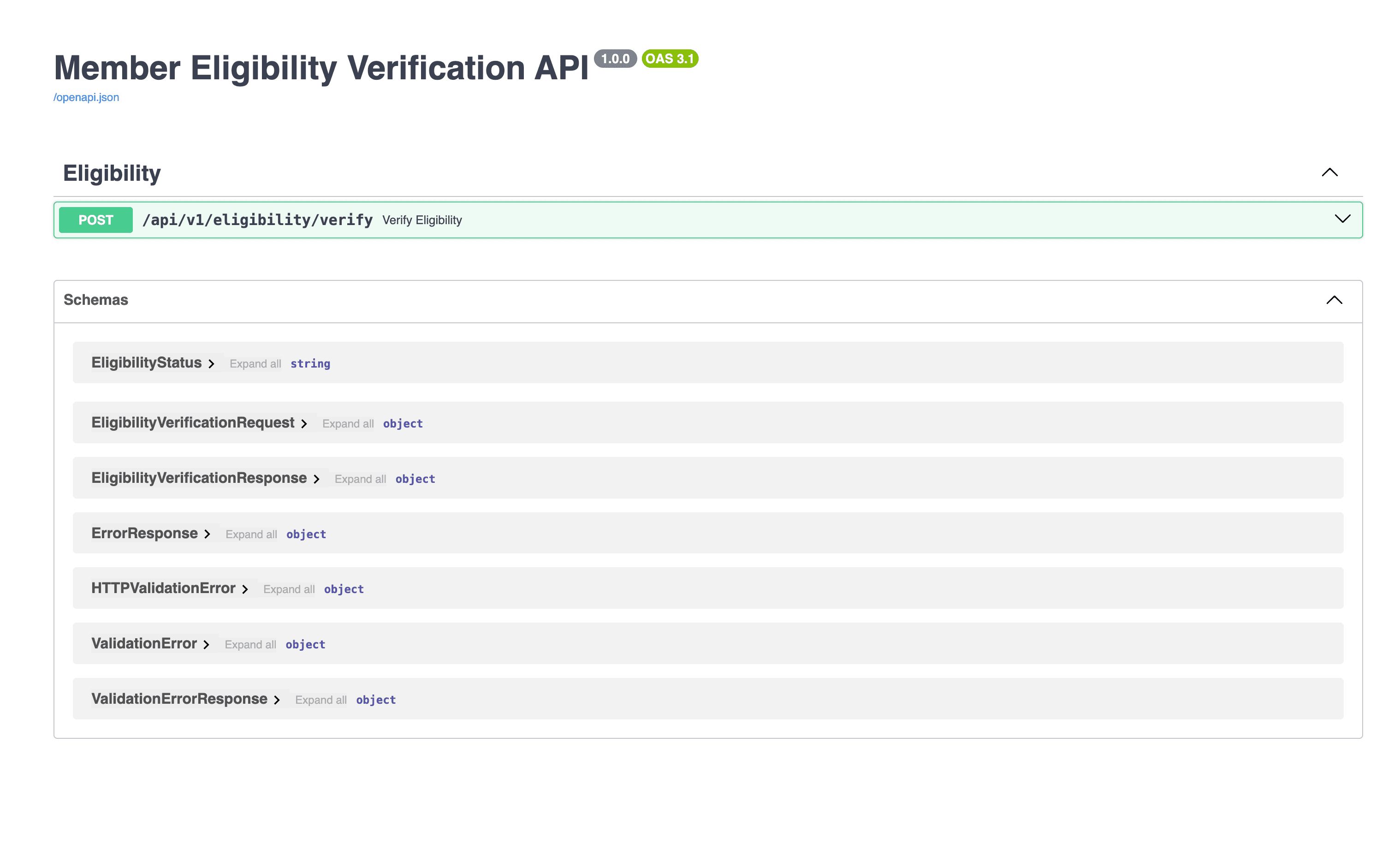Viewport: 1400px width, 867px height.
Task: Click the green POST method badge
Action: [x=96, y=220]
